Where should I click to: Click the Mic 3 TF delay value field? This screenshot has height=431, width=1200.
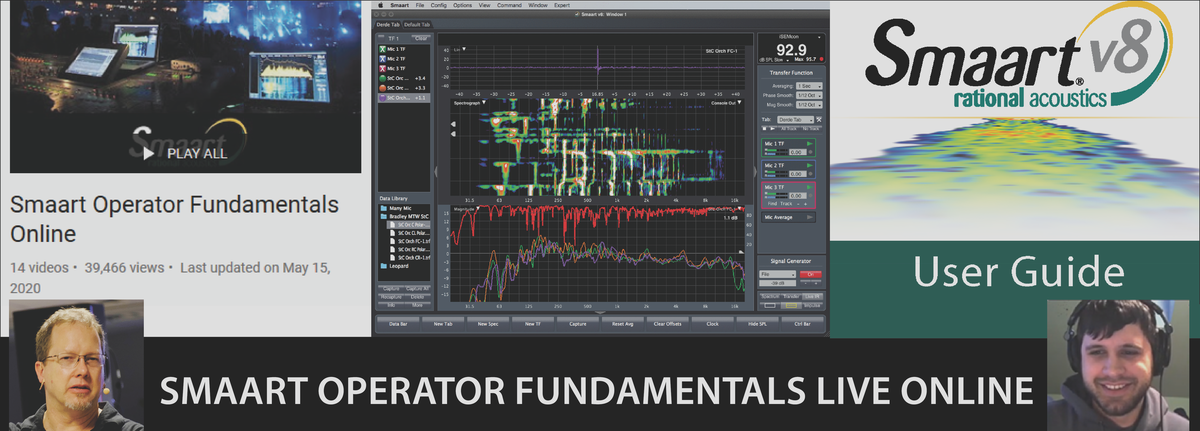(796, 196)
